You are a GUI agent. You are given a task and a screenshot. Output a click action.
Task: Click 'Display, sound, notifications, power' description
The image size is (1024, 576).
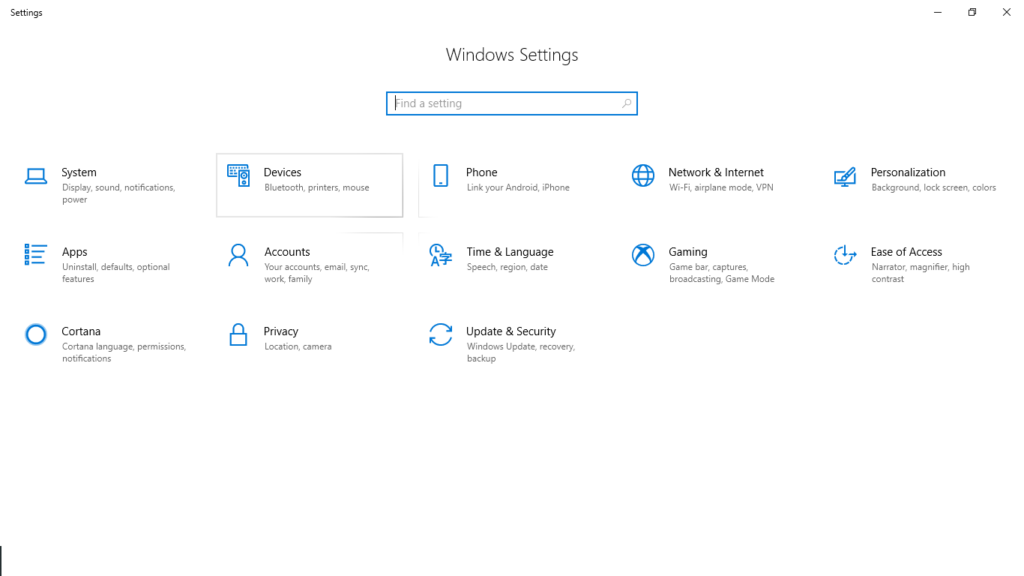118,193
